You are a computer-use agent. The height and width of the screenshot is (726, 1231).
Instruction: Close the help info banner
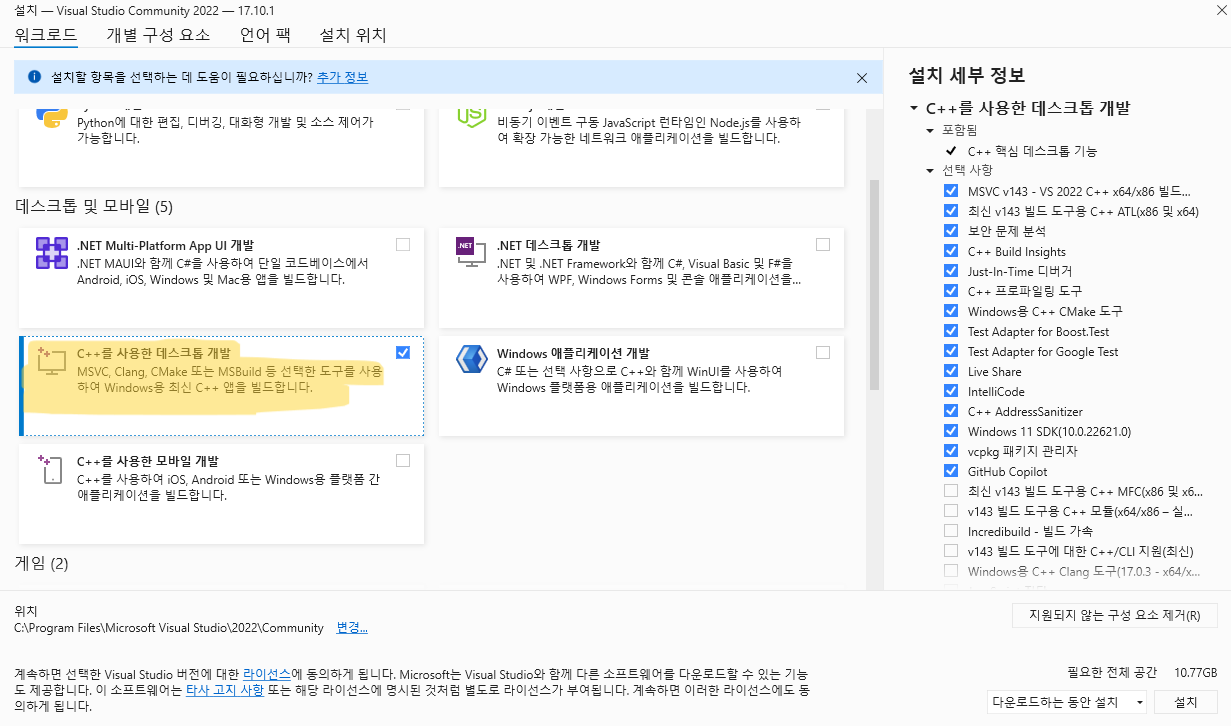pyautogui.click(x=862, y=78)
